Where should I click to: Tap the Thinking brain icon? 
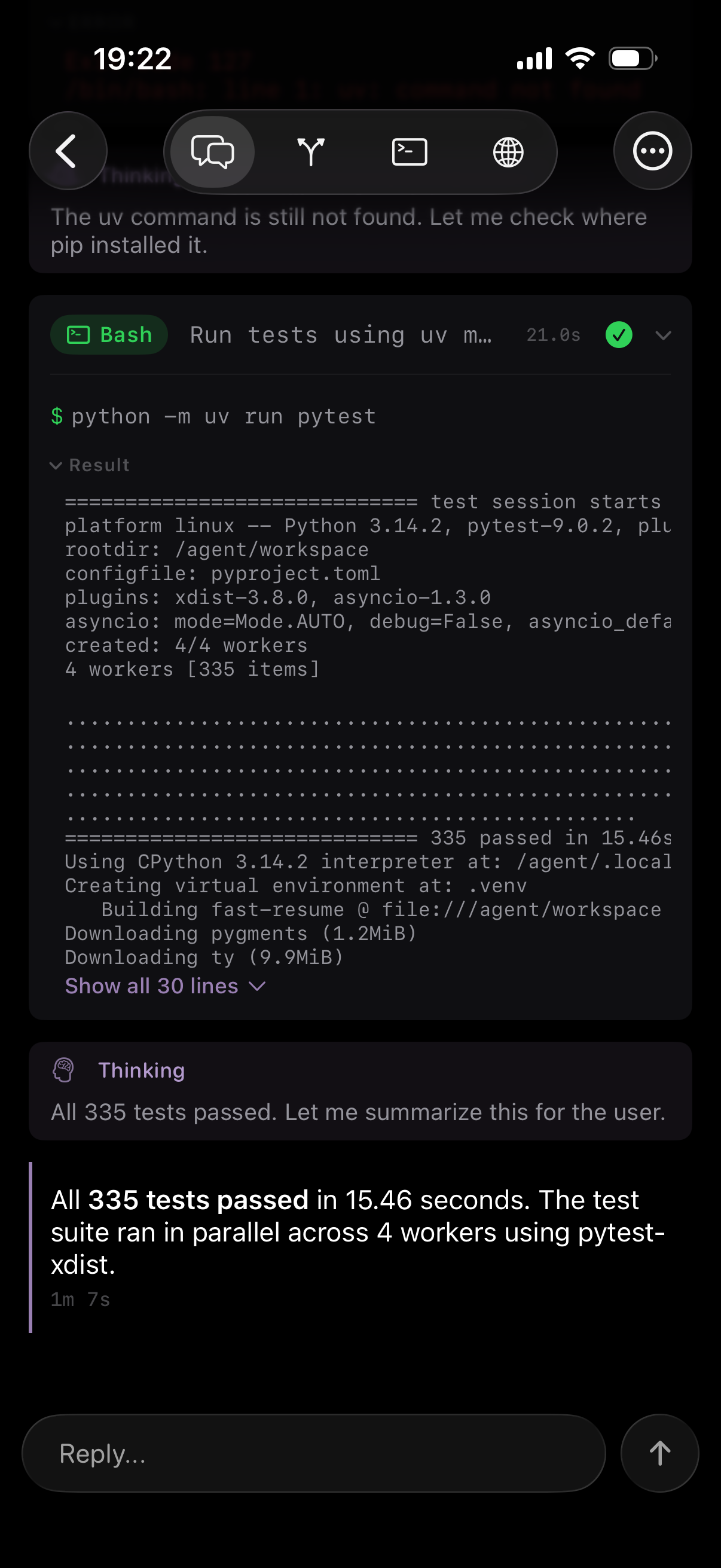pyautogui.click(x=63, y=1070)
